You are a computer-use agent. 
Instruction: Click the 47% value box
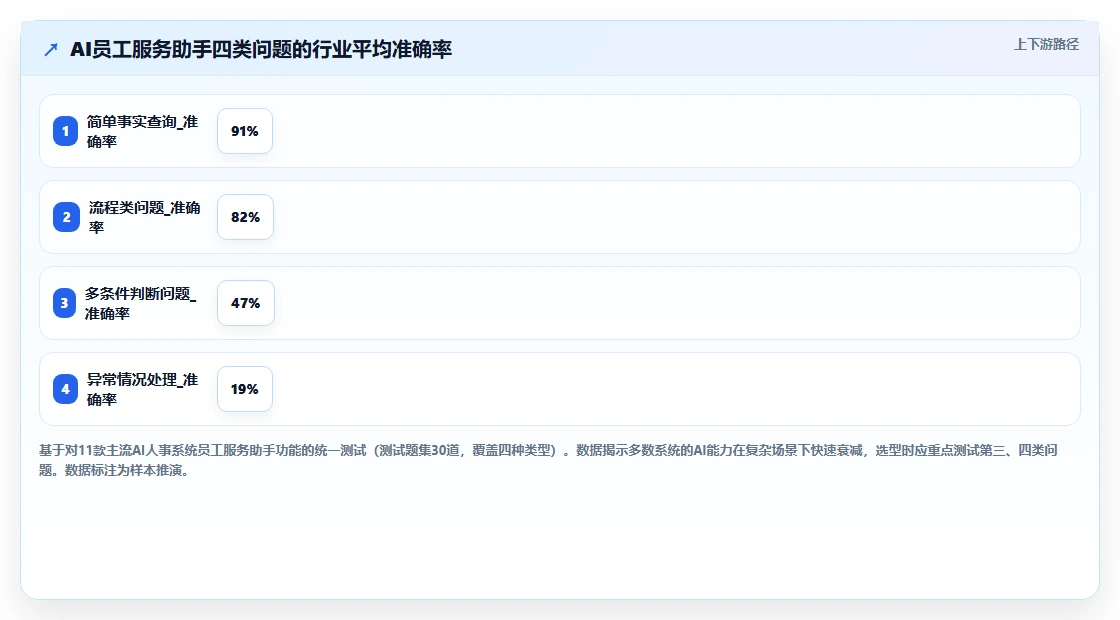(246, 303)
